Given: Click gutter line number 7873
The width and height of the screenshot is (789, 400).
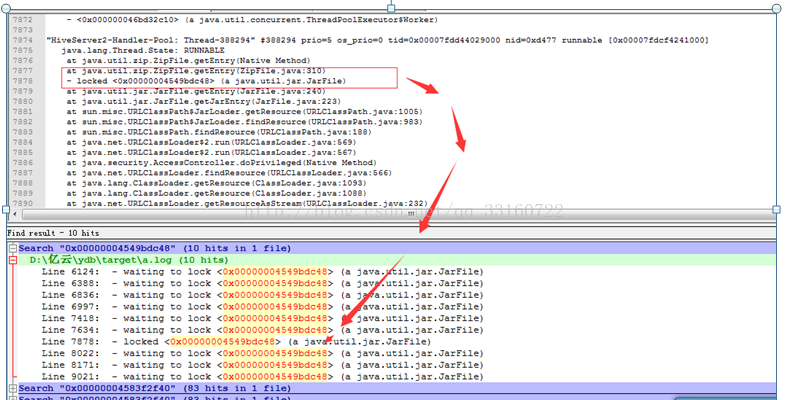Looking at the screenshot, I should pyautogui.click(x=23, y=30).
